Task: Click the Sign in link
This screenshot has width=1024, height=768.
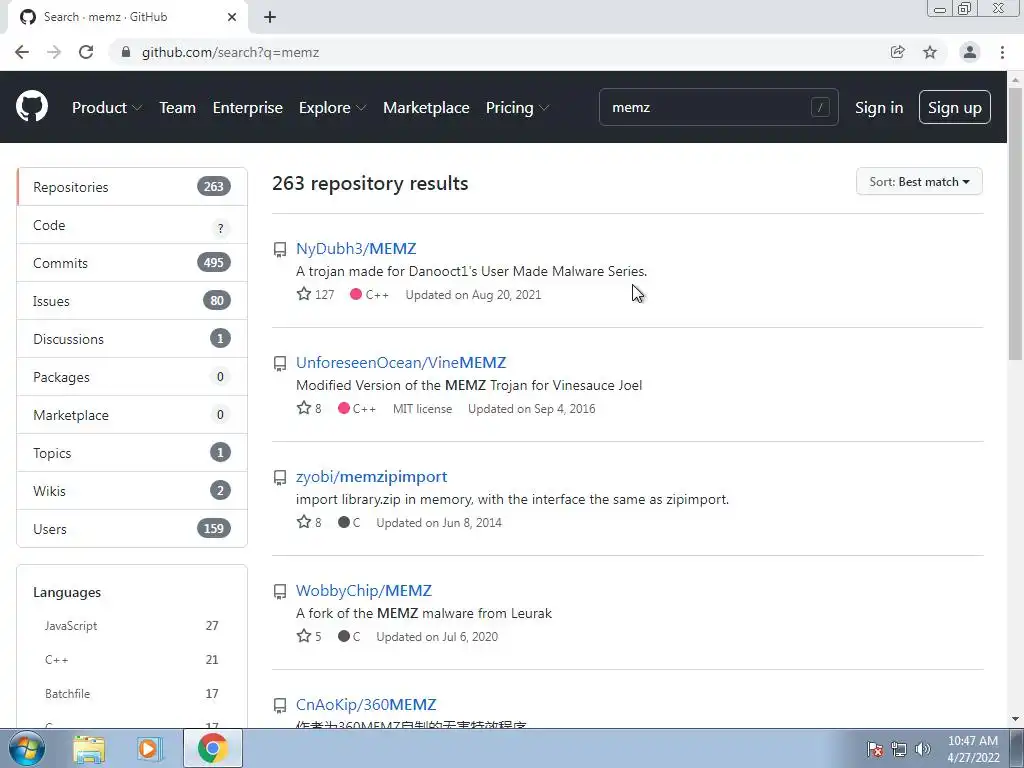Action: pos(879,108)
